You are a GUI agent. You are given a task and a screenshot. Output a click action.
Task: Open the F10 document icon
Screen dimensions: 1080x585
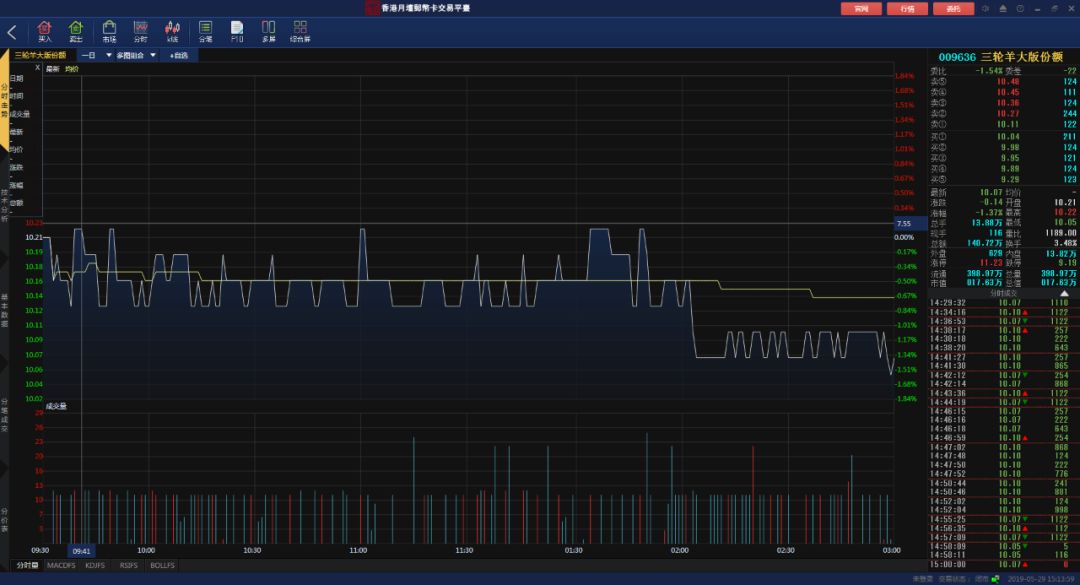(237, 32)
